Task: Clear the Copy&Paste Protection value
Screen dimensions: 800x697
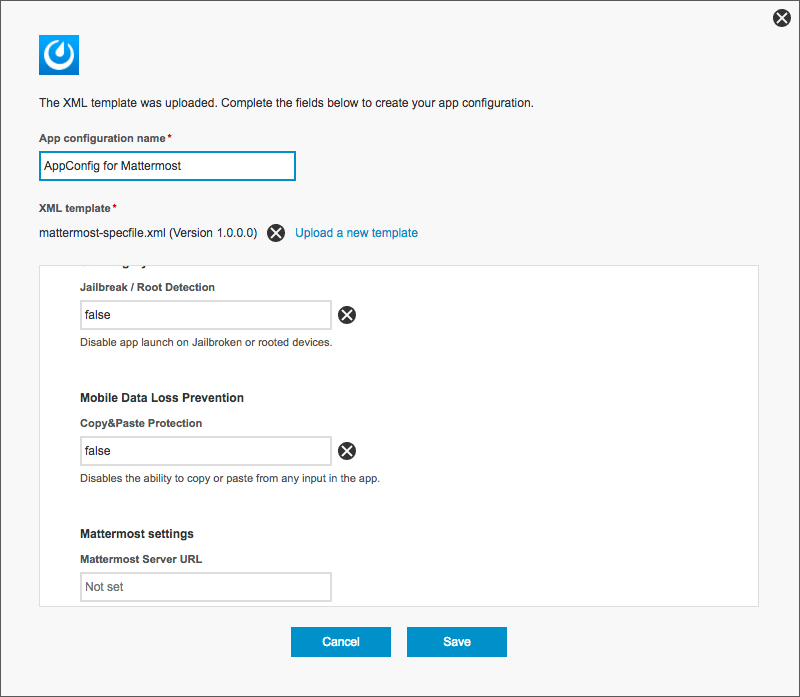Action: click(x=347, y=451)
